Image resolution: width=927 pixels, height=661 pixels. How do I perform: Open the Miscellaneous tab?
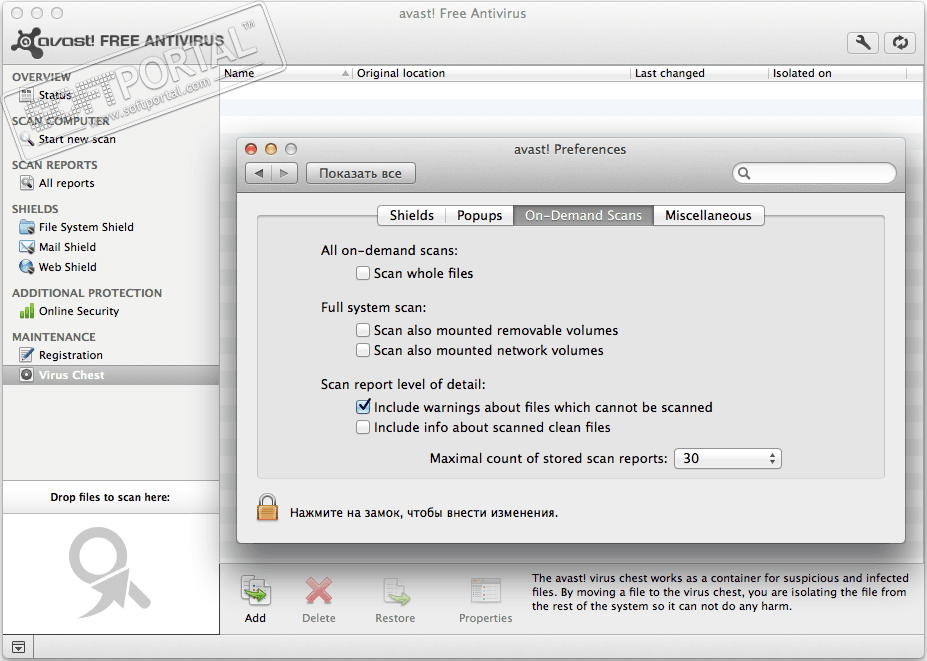tap(708, 215)
